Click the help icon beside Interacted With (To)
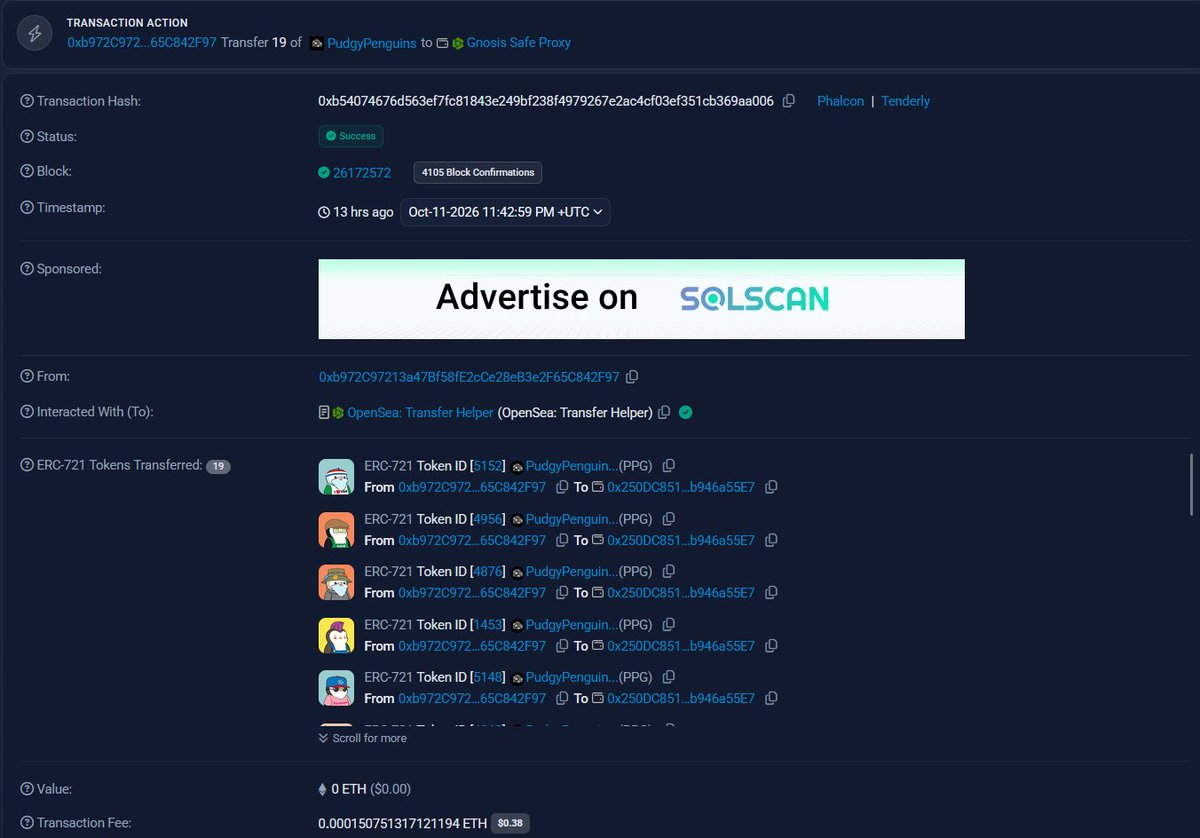The height and width of the screenshot is (838, 1200). [x=27, y=411]
